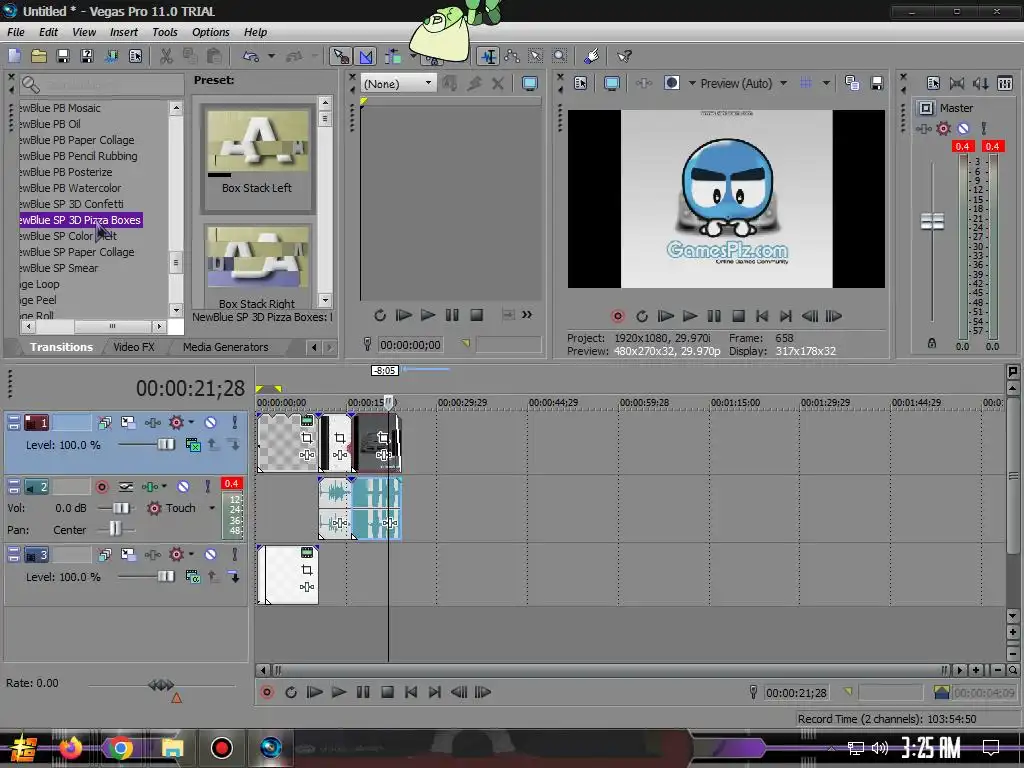Show more trimmer transport buttons

[x=526, y=315]
